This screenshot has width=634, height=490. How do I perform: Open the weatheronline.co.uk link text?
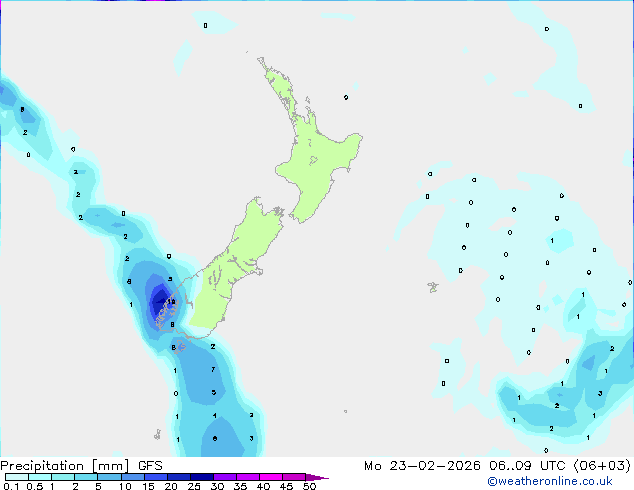point(550,481)
